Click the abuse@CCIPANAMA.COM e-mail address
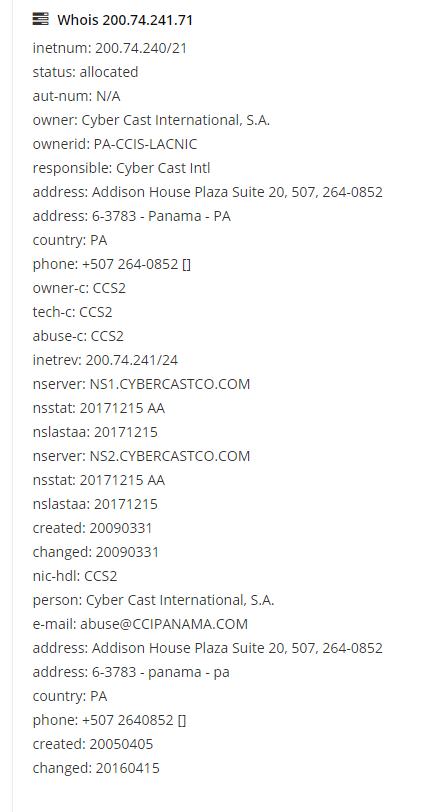Screen dimensions: 429x812 [x=164, y=624]
